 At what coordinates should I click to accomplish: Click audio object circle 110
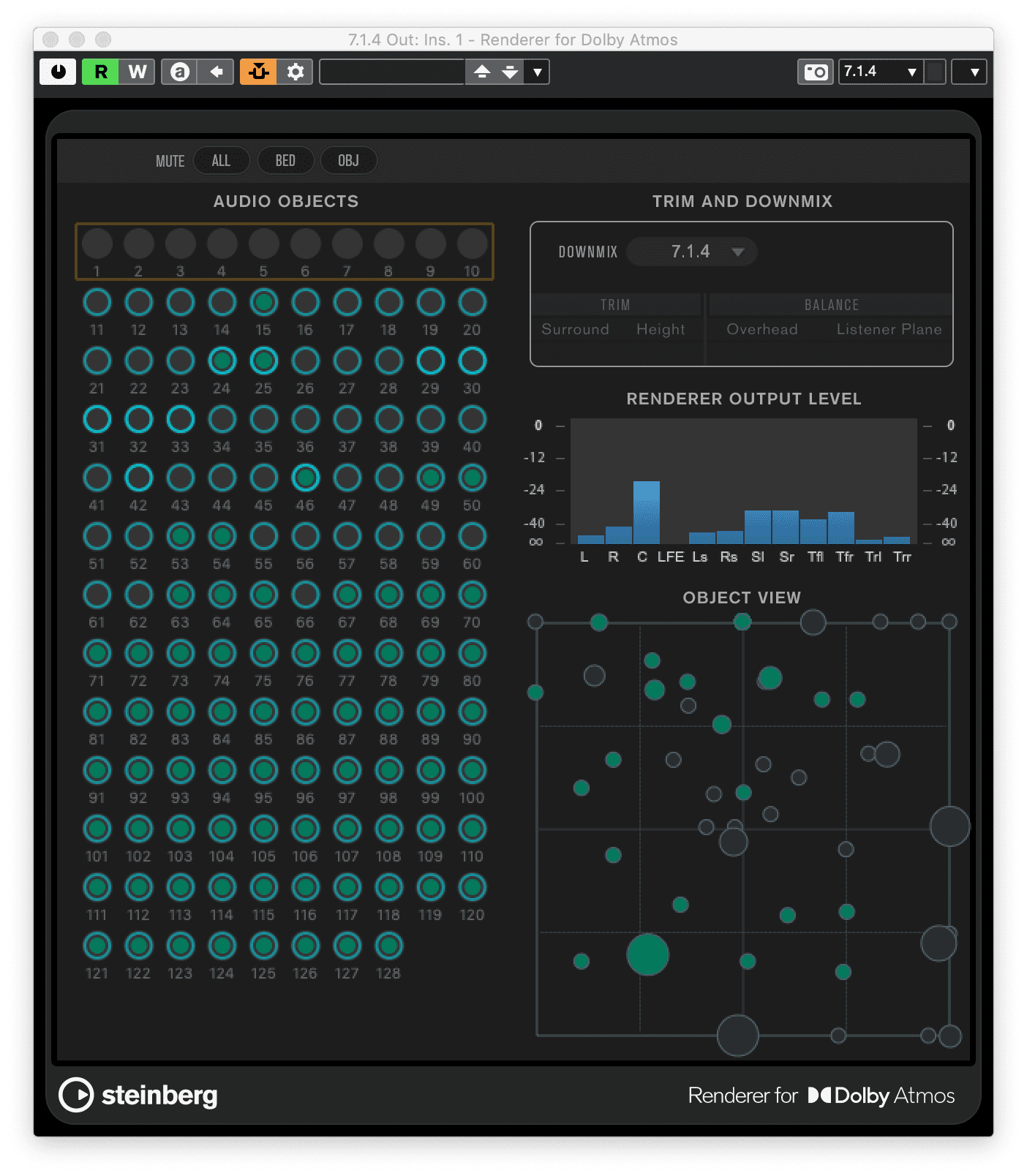tap(472, 829)
